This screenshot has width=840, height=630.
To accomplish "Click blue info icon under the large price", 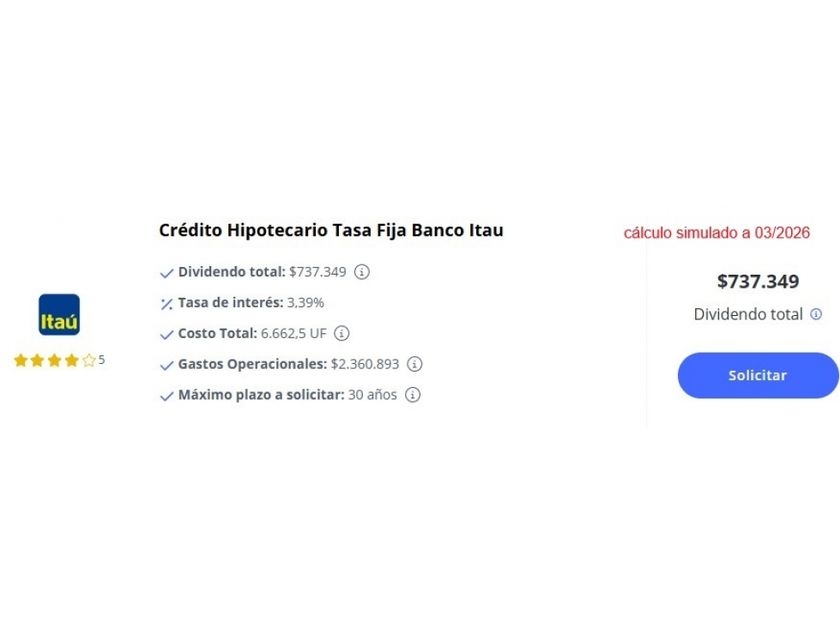I will pos(816,314).
